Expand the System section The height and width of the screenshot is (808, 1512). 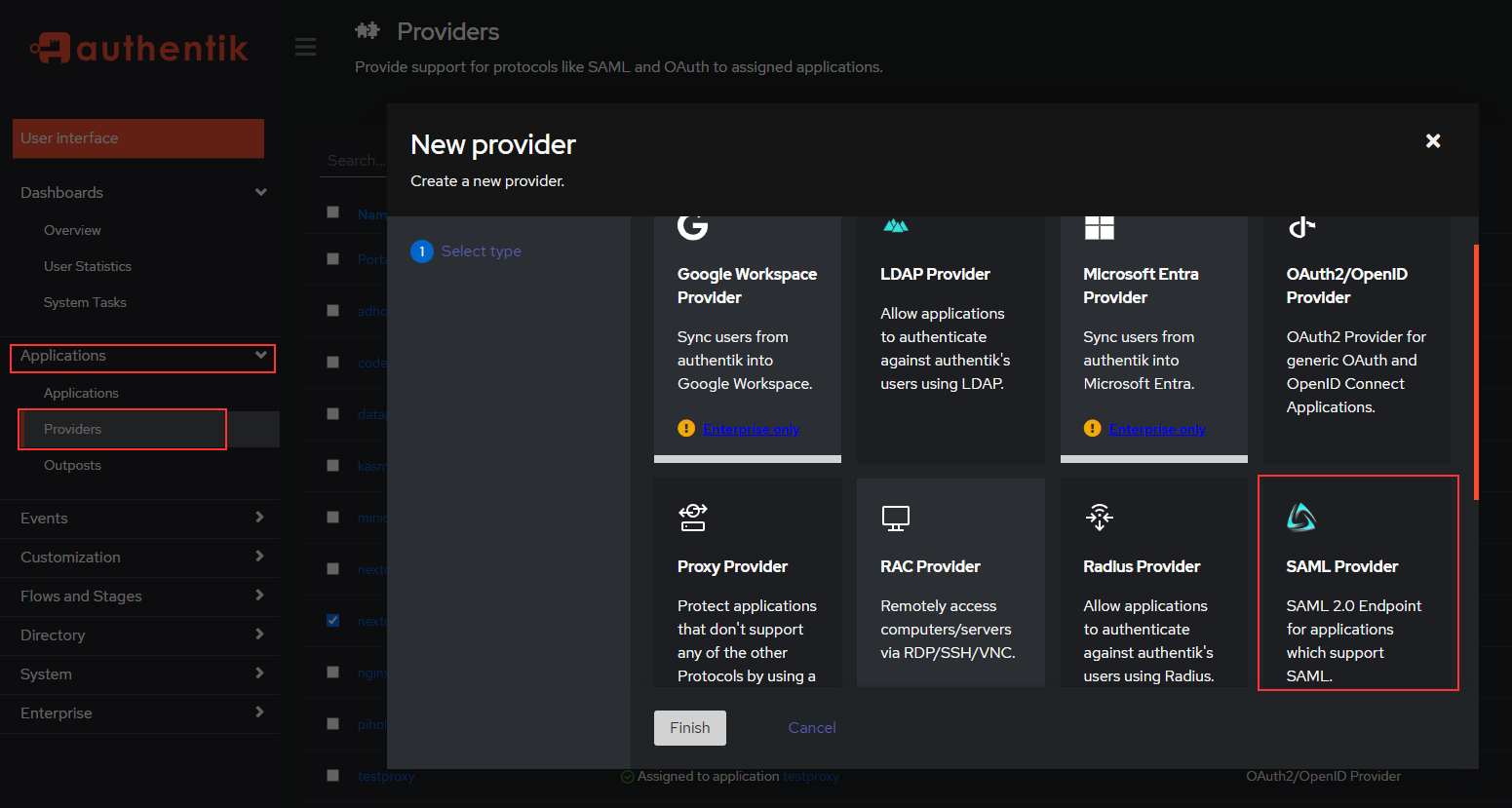138,674
